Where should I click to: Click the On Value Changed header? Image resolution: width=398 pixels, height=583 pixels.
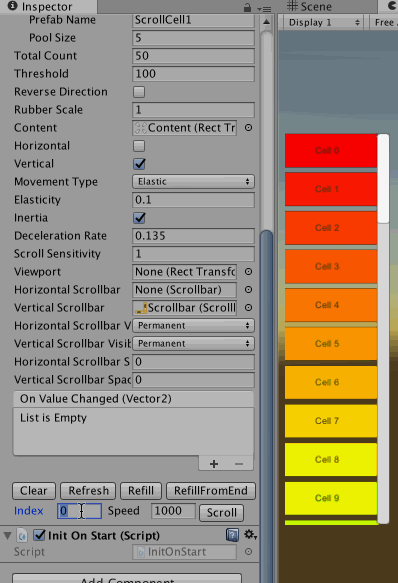tap(133, 399)
